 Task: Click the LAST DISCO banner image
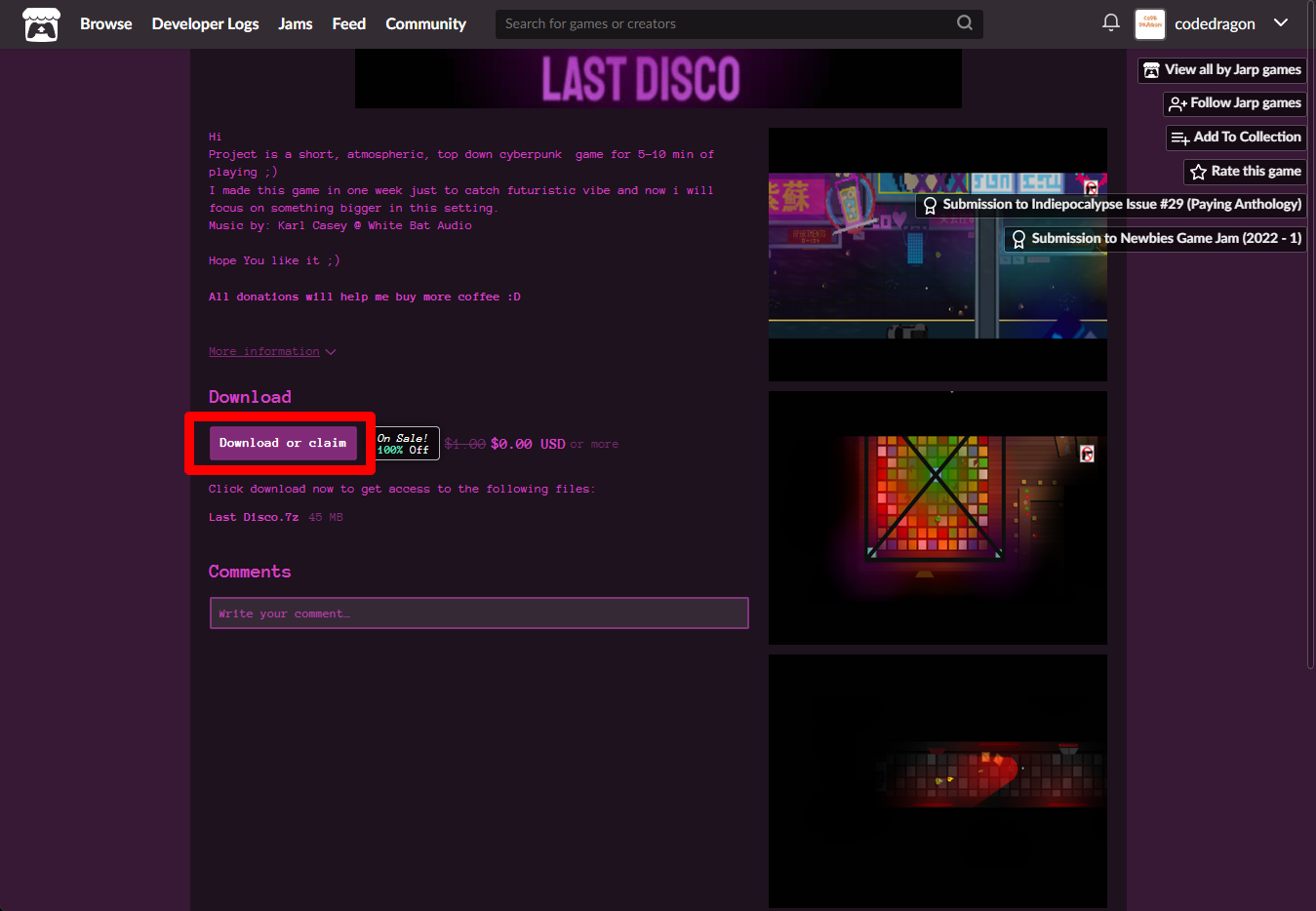pyautogui.click(x=658, y=79)
